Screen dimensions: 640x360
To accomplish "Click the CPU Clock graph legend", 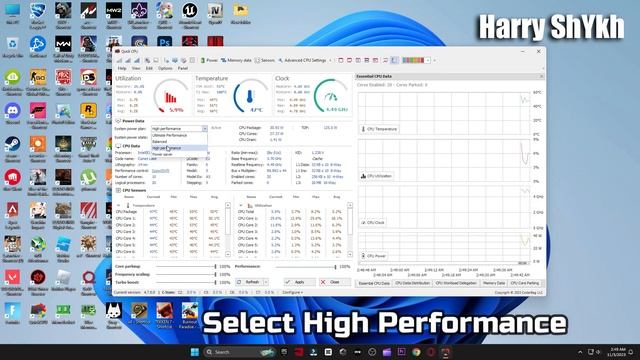I will [373, 222].
